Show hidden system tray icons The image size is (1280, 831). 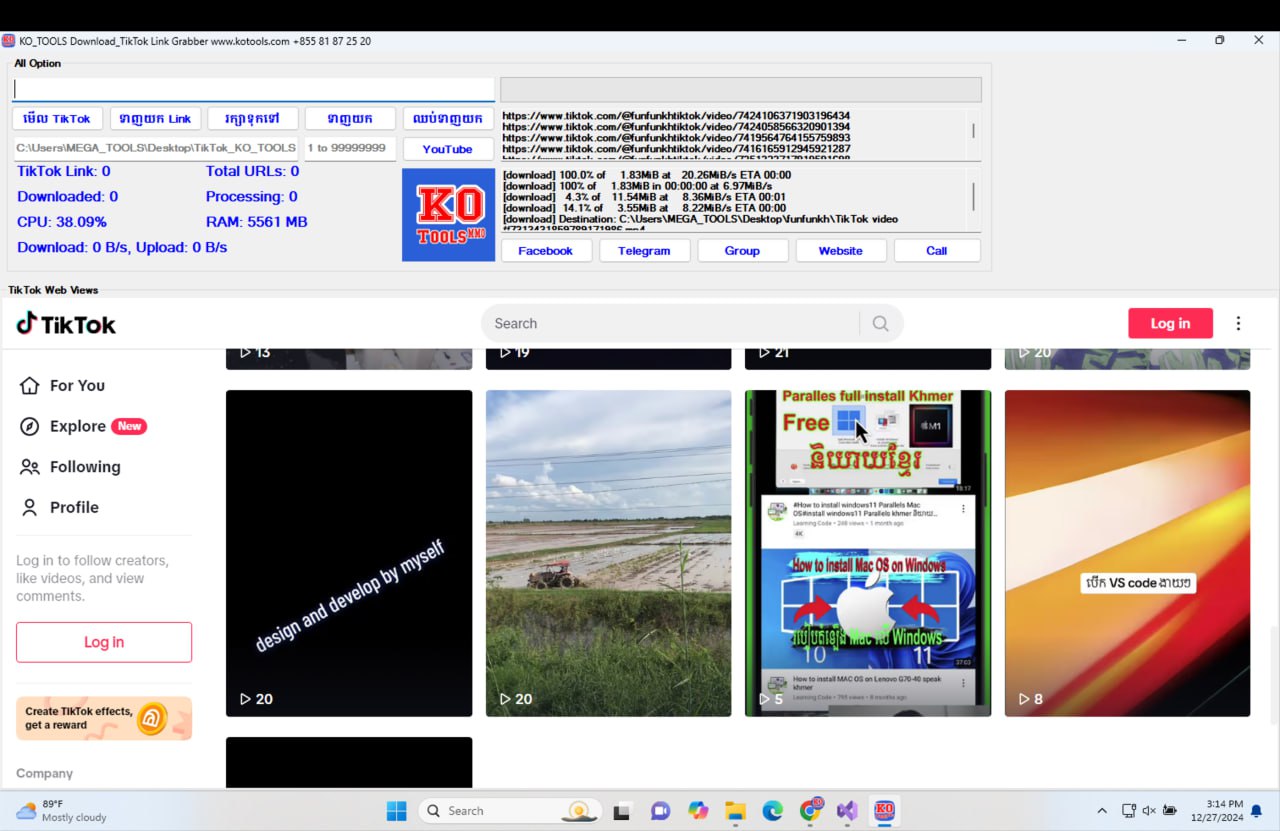1102,811
